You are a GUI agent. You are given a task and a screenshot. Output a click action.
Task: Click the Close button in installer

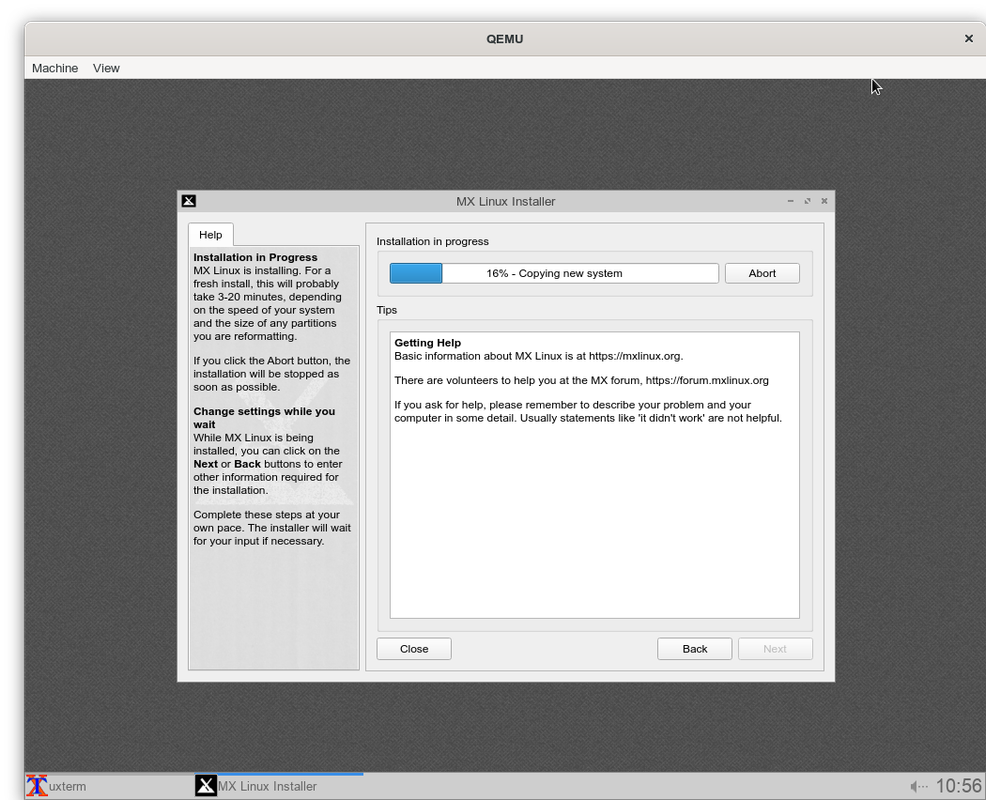[414, 649]
